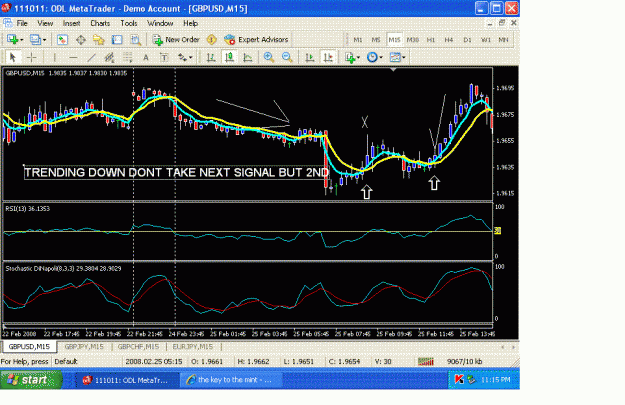Open the Indicators list dropdown
The width and height of the screenshot is (625, 405).
click(x=352, y=57)
